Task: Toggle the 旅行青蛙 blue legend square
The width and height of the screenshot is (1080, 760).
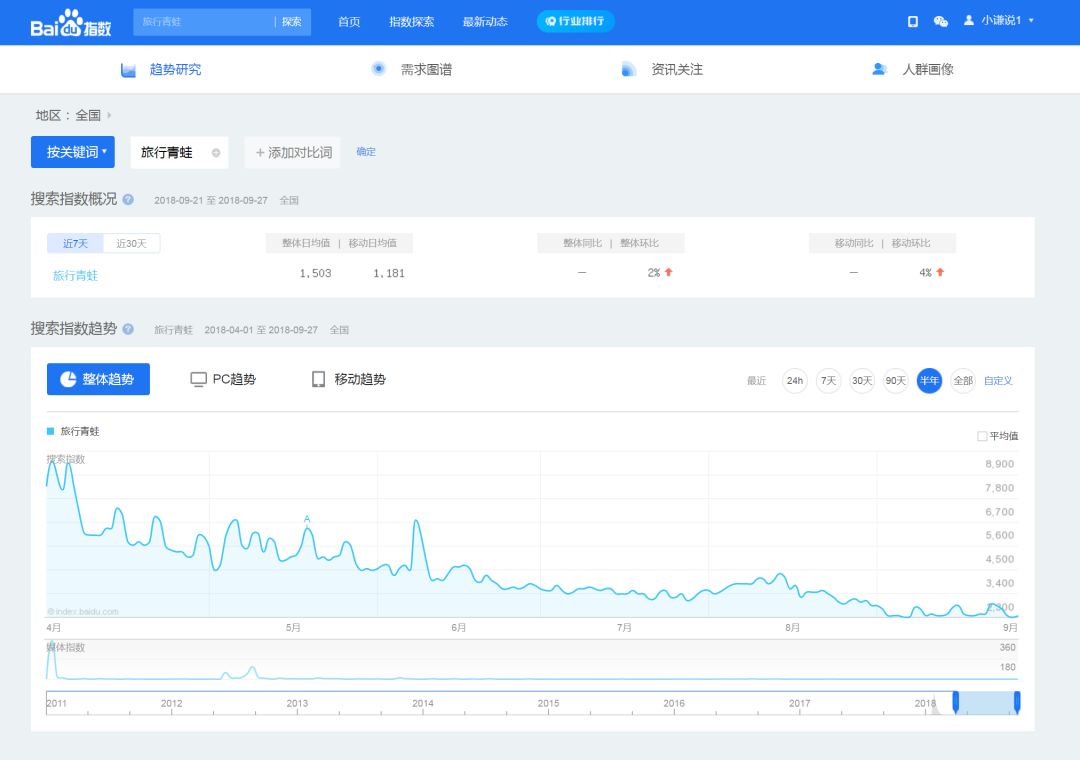Action: click(x=50, y=431)
